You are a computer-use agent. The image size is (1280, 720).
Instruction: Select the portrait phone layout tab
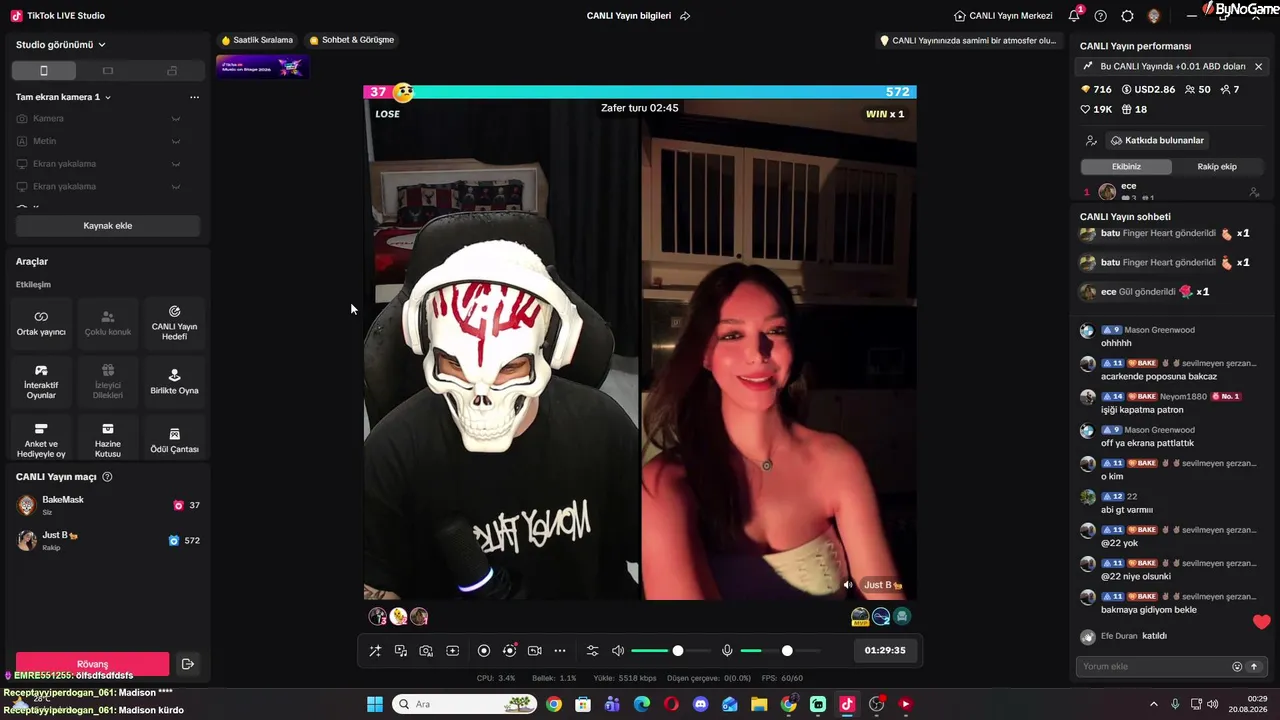[x=44, y=71]
